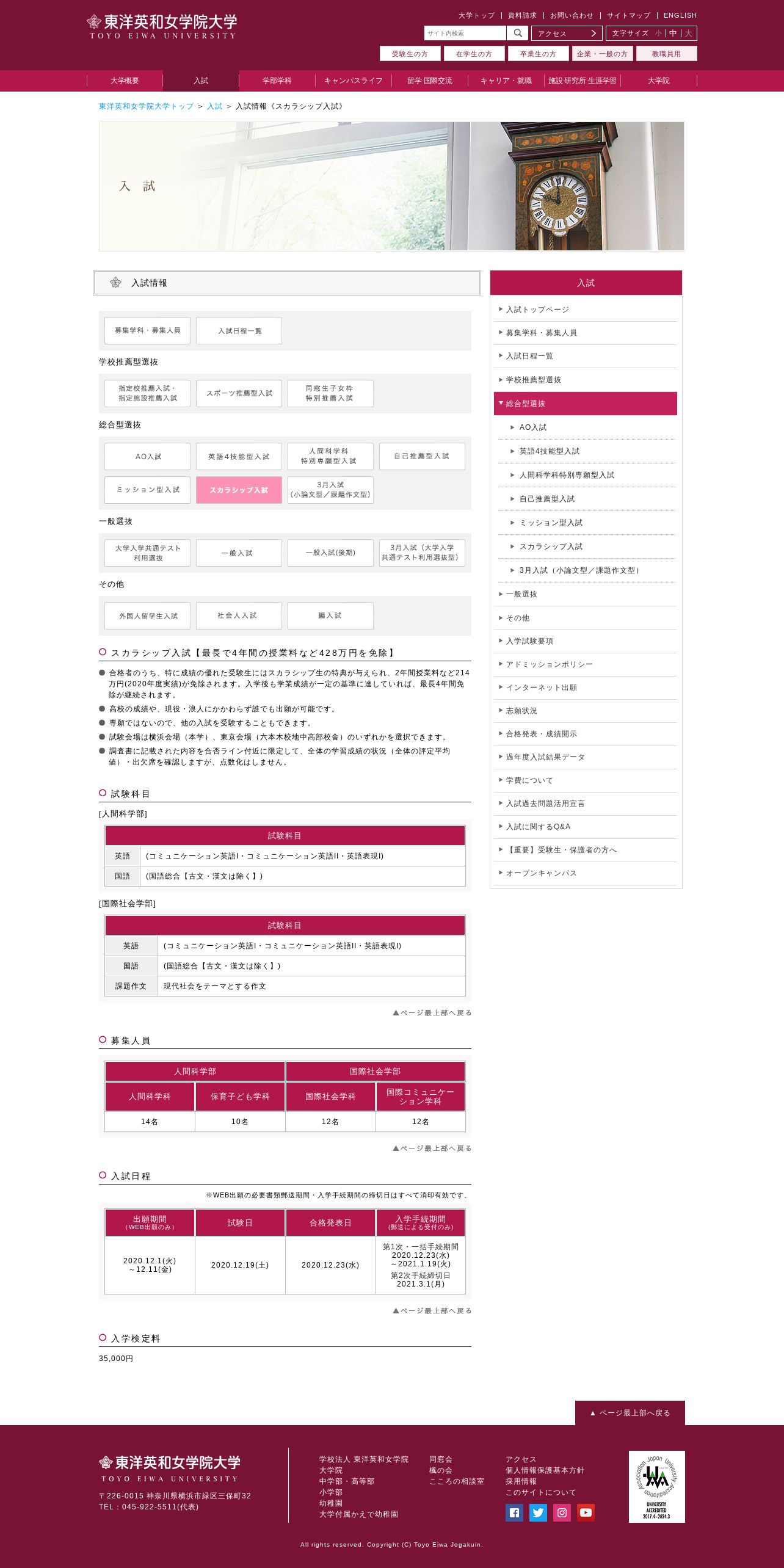Open 募集学科・募集人員 in the sidebar
Viewport: 784px width, 1568px height.
(586, 333)
